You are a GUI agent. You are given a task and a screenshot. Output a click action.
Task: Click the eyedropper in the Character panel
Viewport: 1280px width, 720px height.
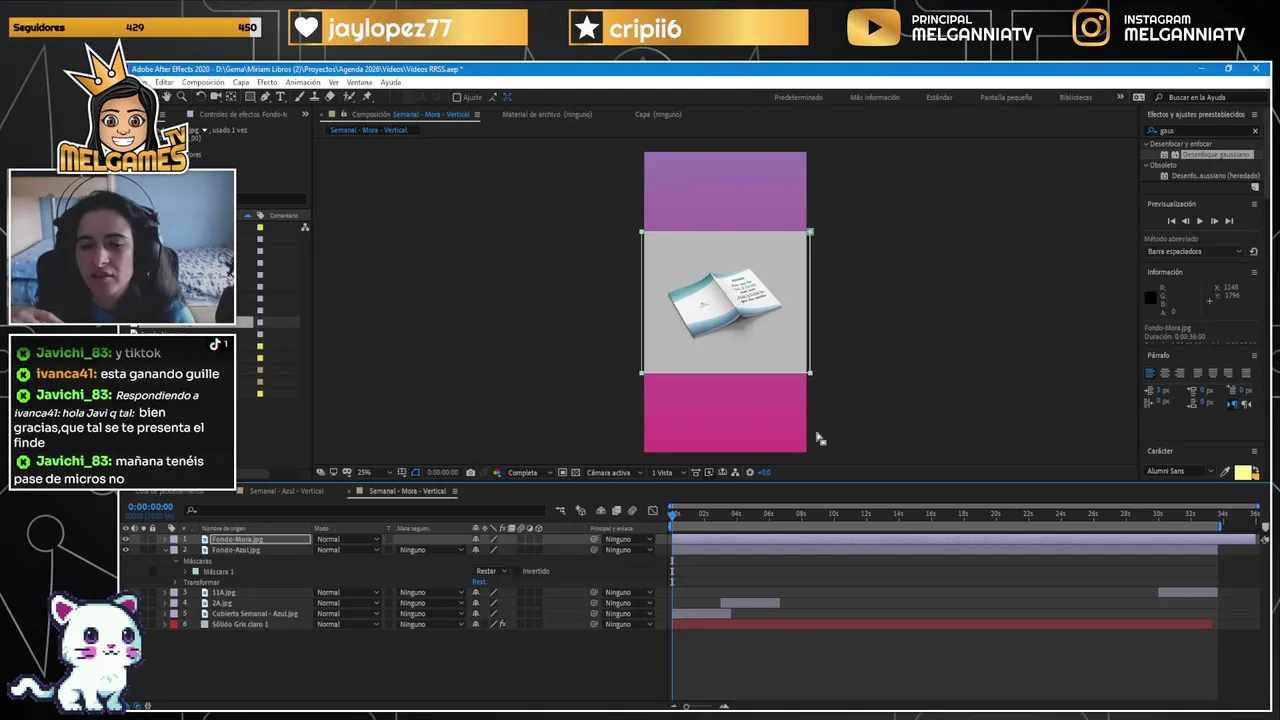coord(1225,471)
